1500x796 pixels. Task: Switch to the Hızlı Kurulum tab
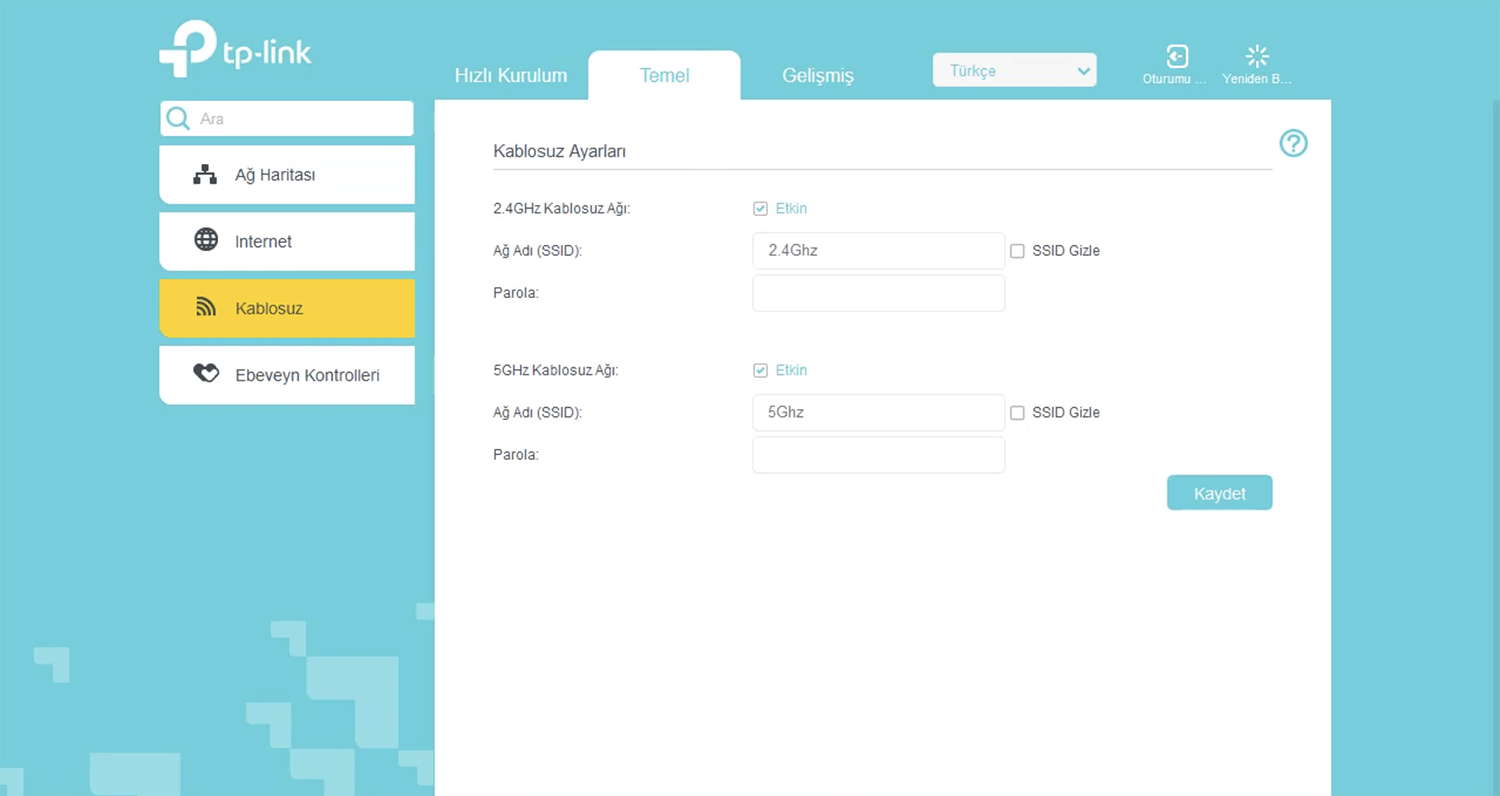pos(510,76)
